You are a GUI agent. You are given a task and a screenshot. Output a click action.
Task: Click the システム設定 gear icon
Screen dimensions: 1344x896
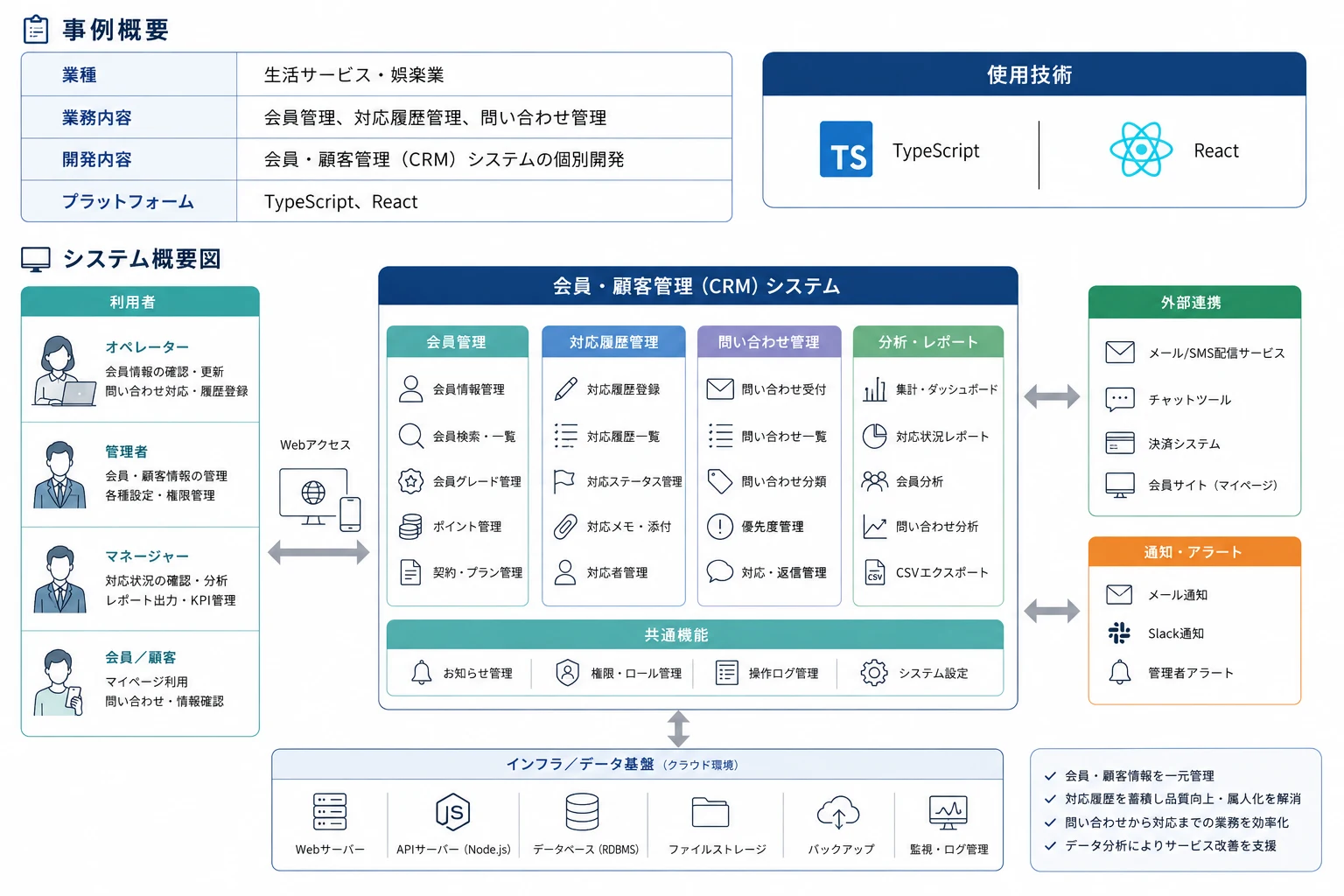pyautogui.click(x=873, y=672)
